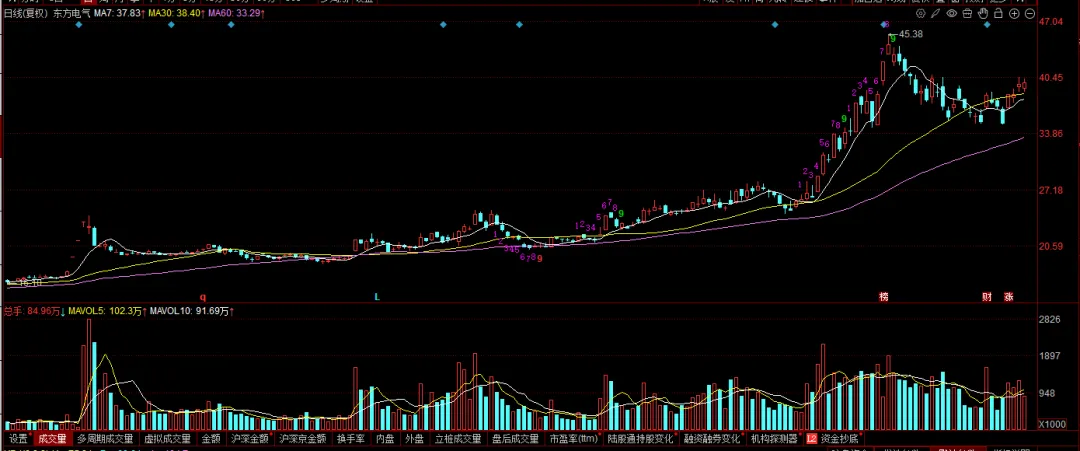Select the 成交量 volume tab
Screen dimensions: 1080x451
(52, 439)
